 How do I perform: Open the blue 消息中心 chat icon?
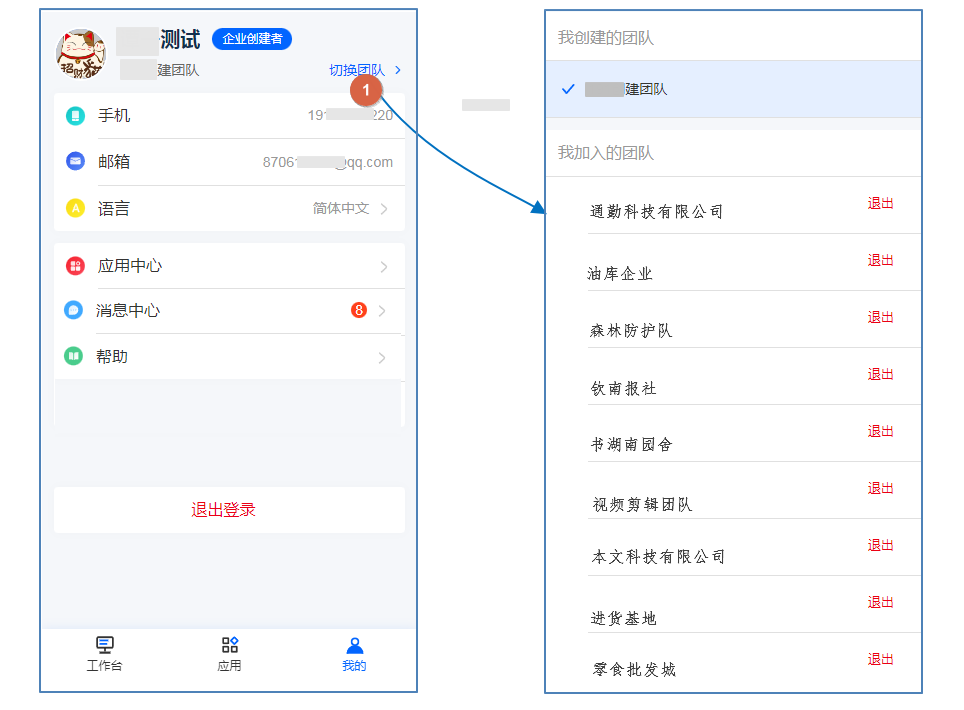73,310
